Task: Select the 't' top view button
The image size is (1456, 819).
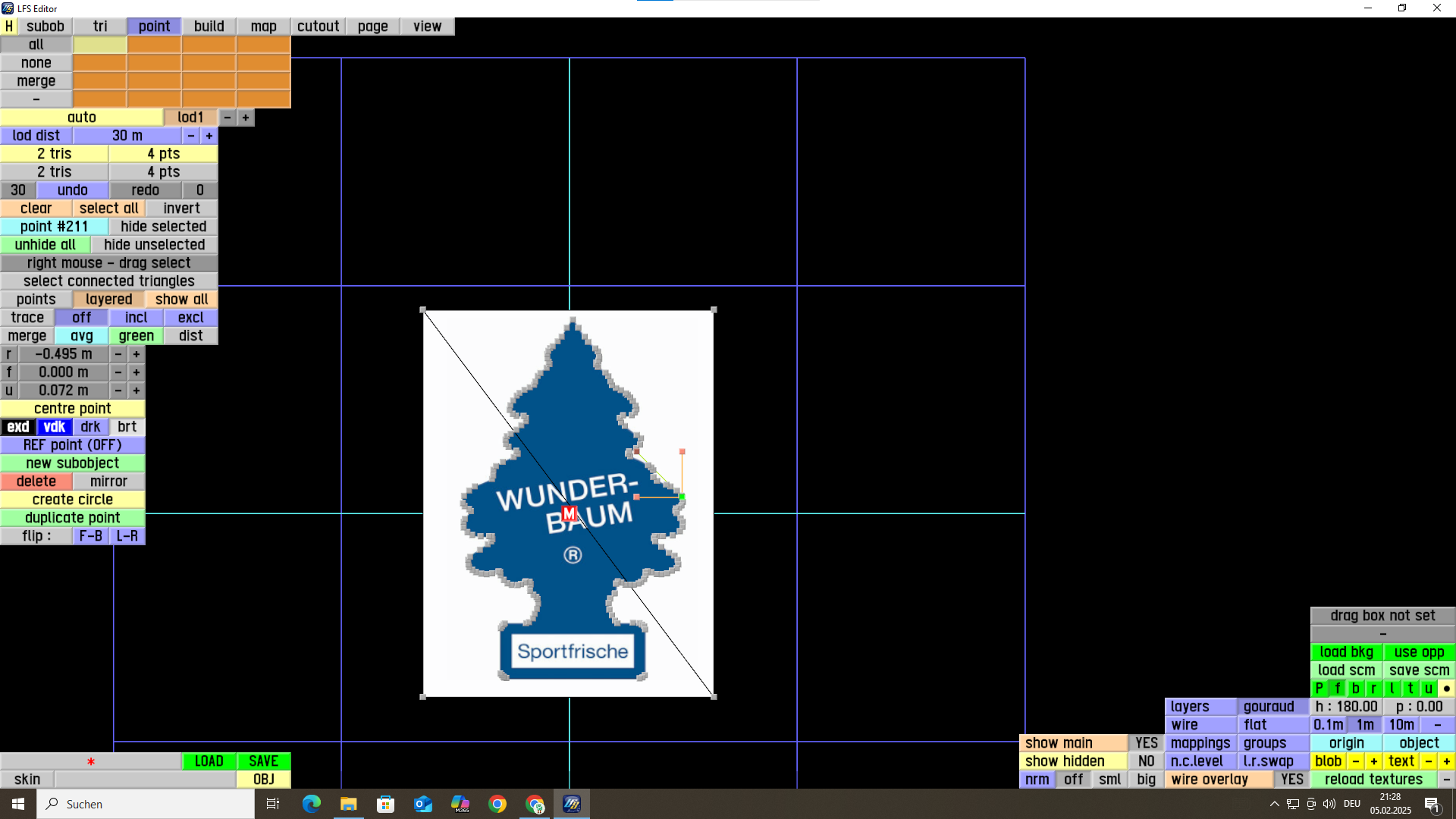Action: (x=1410, y=689)
